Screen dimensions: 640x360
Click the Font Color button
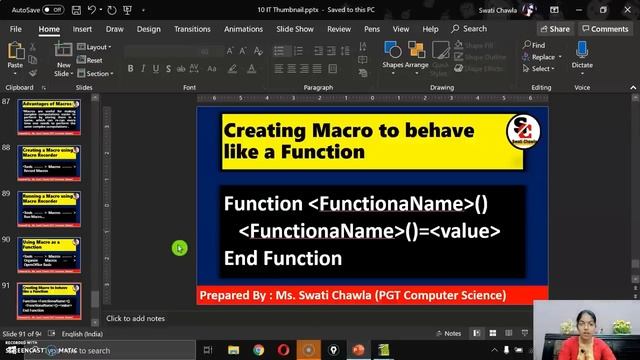252,69
